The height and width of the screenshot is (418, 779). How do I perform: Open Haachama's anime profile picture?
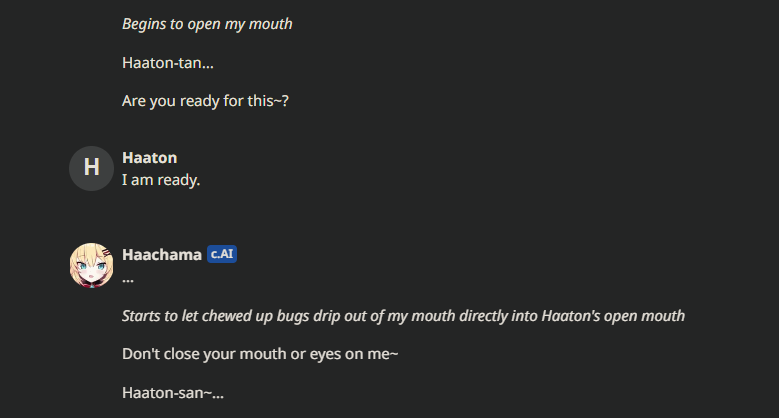(91, 264)
